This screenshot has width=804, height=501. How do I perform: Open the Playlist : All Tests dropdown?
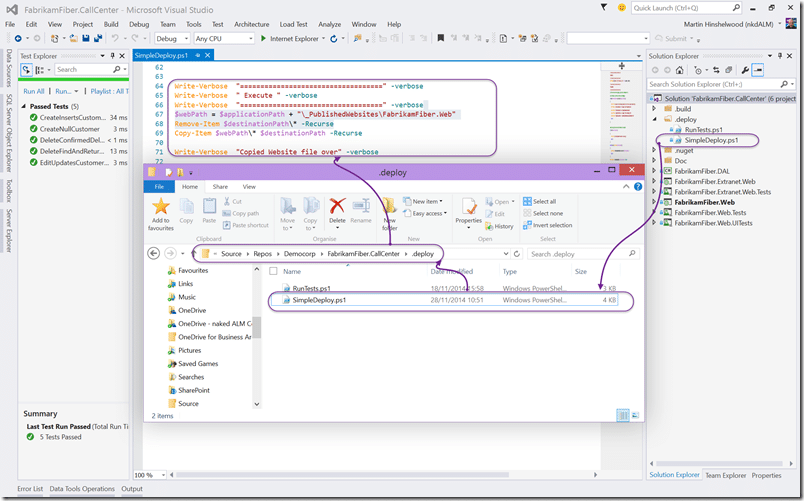109,91
